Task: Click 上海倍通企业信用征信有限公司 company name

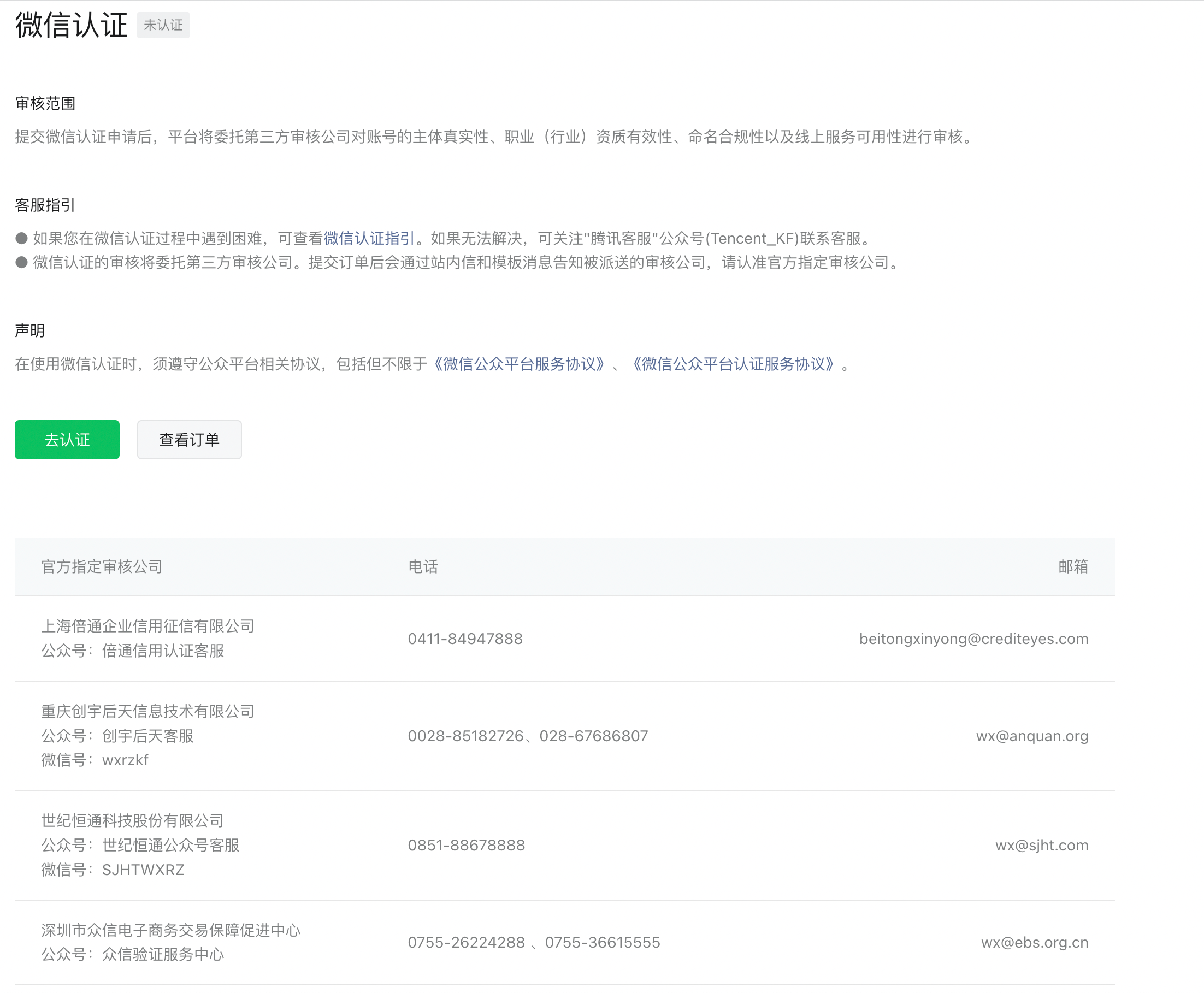Action: pos(147,626)
